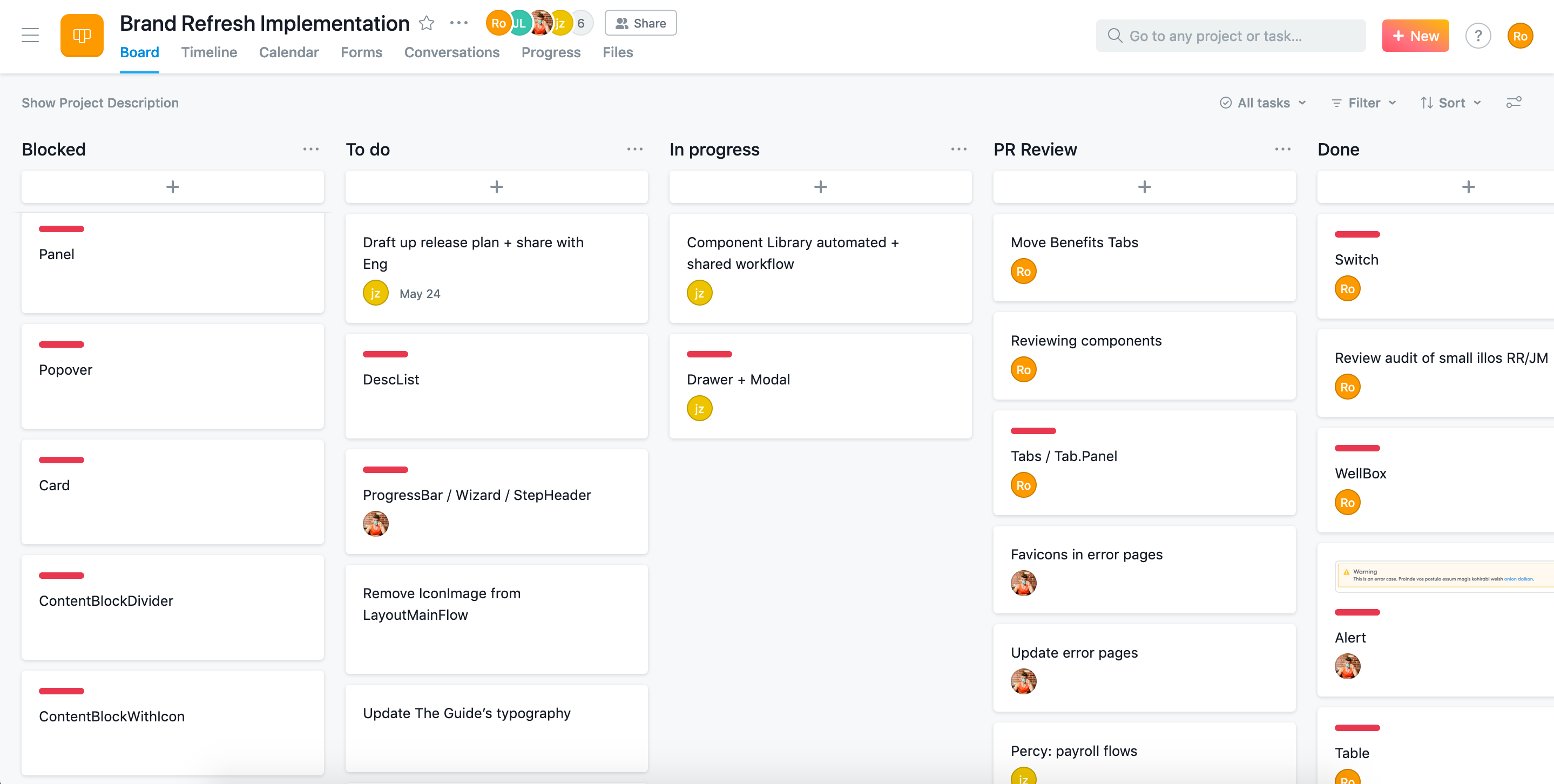Click the orange project board icon
This screenshot has width=1554, height=784.
[x=82, y=36]
